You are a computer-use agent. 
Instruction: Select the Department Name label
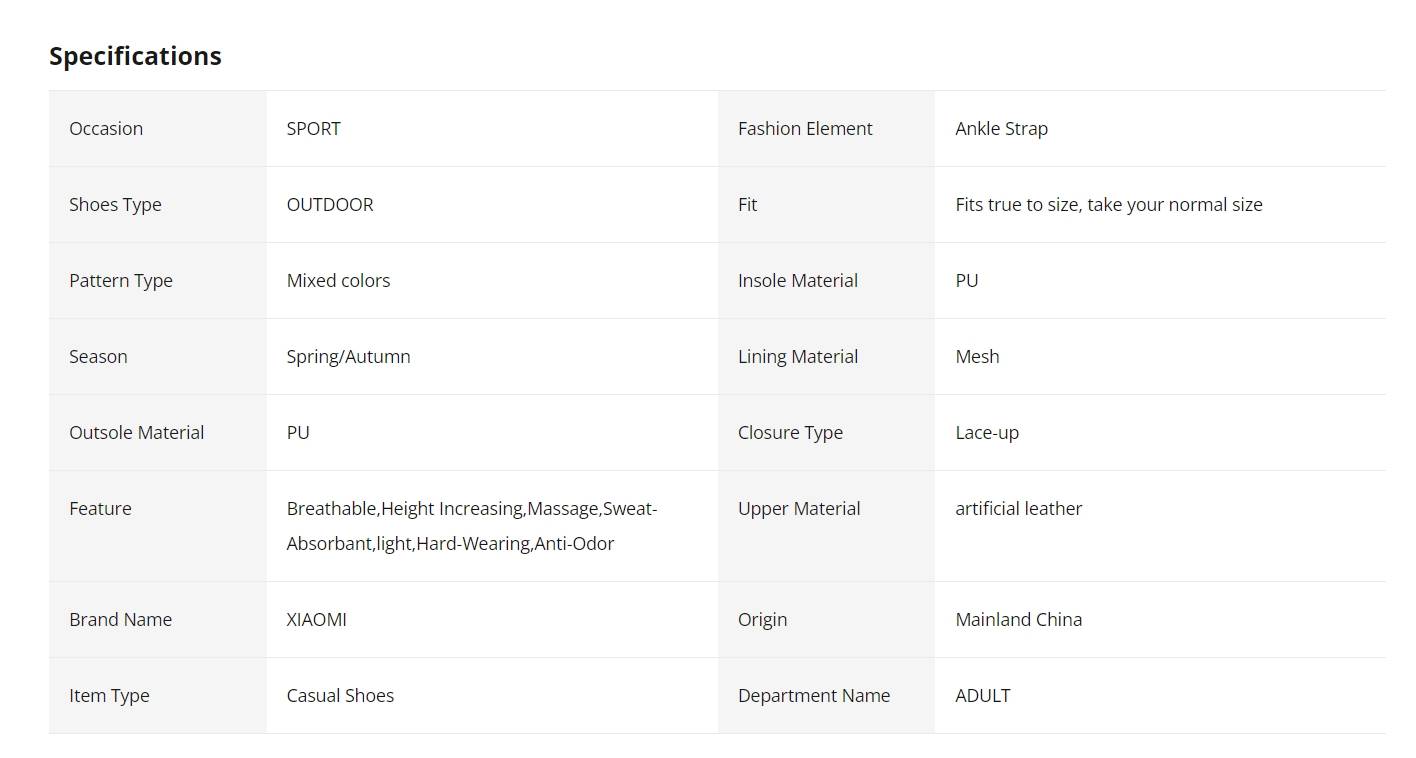tap(813, 696)
